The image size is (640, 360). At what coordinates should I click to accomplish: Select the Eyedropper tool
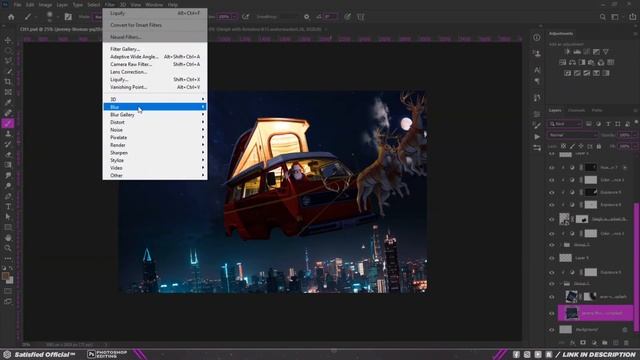pyautogui.click(x=8, y=102)
